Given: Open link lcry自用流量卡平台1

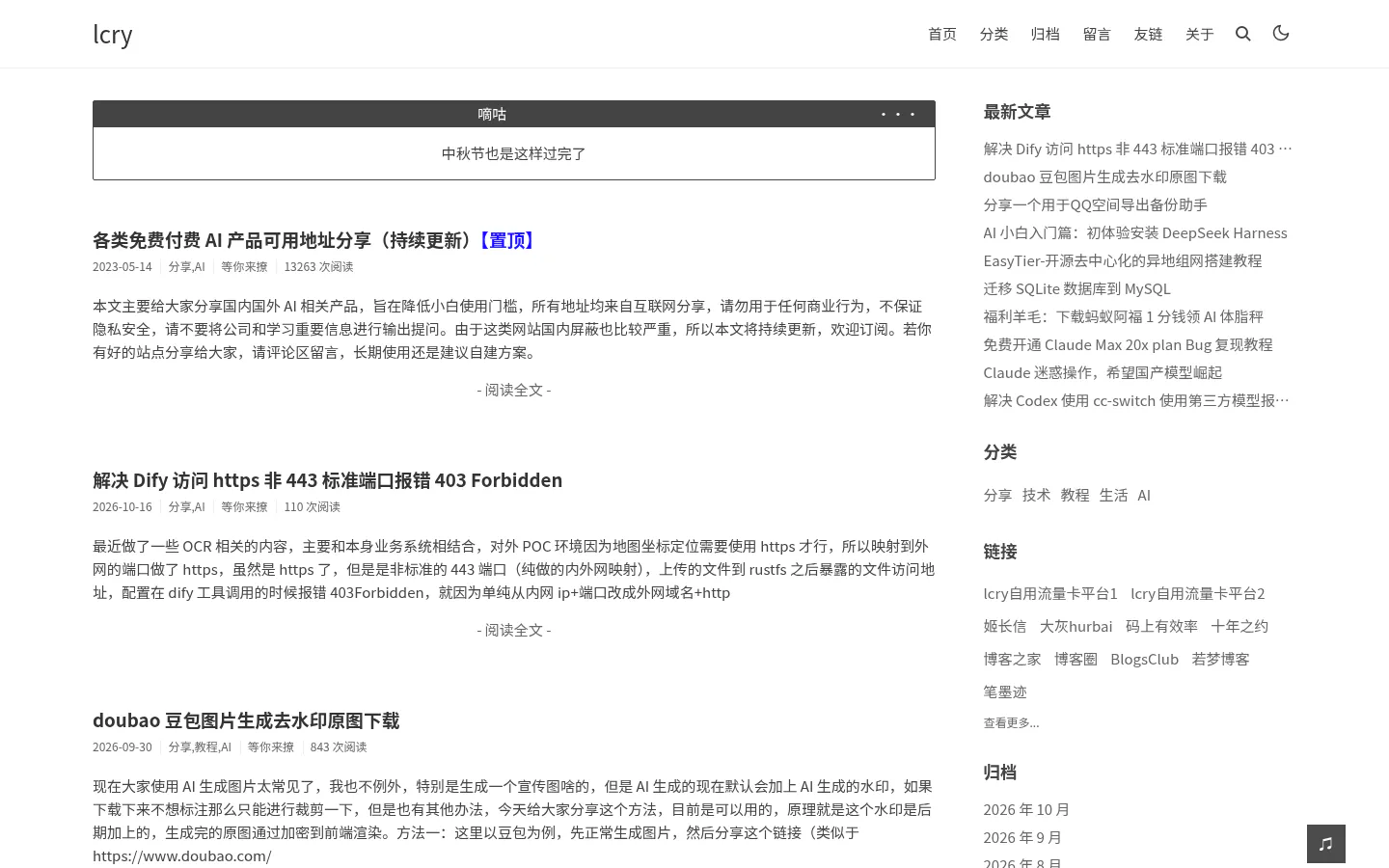Looking at the screenshot, I should tap(1050, 594).
